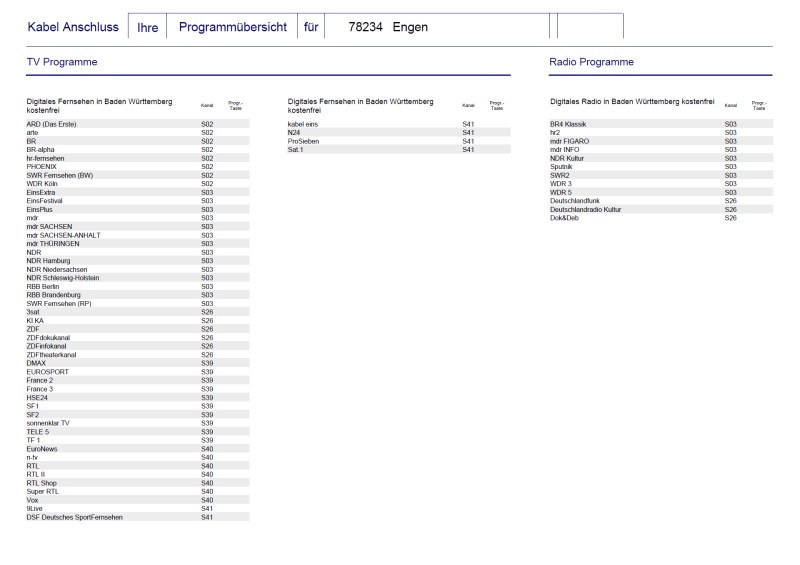Click the 'Vox' channel row

click(138, 500)
